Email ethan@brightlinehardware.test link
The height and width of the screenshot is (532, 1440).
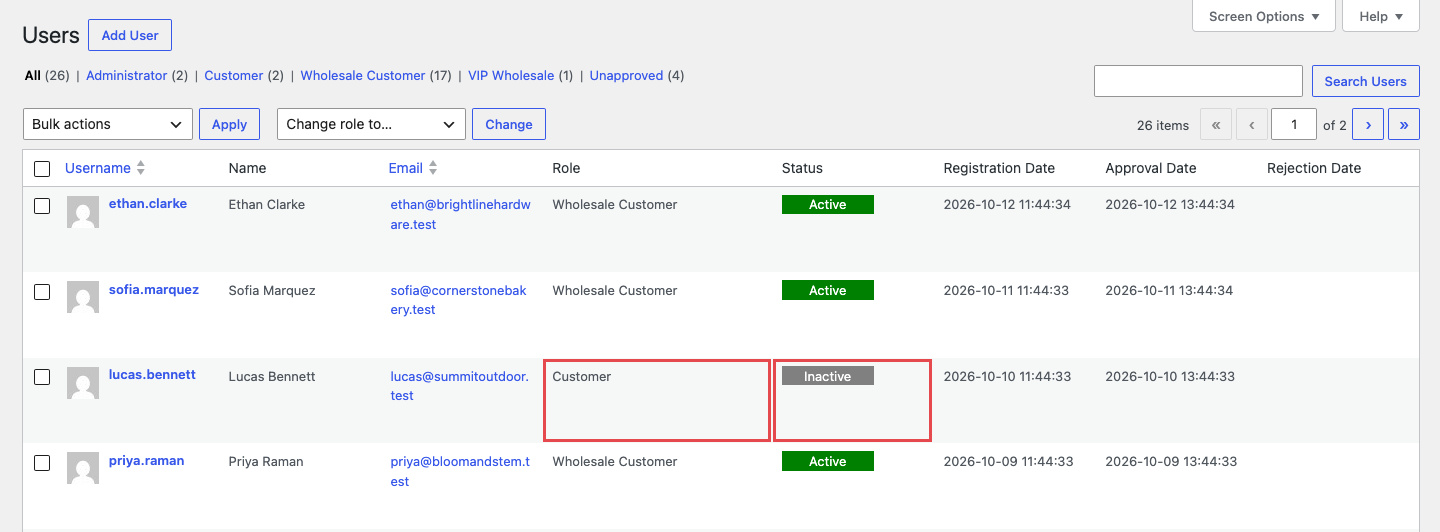[x=460, y=214]
